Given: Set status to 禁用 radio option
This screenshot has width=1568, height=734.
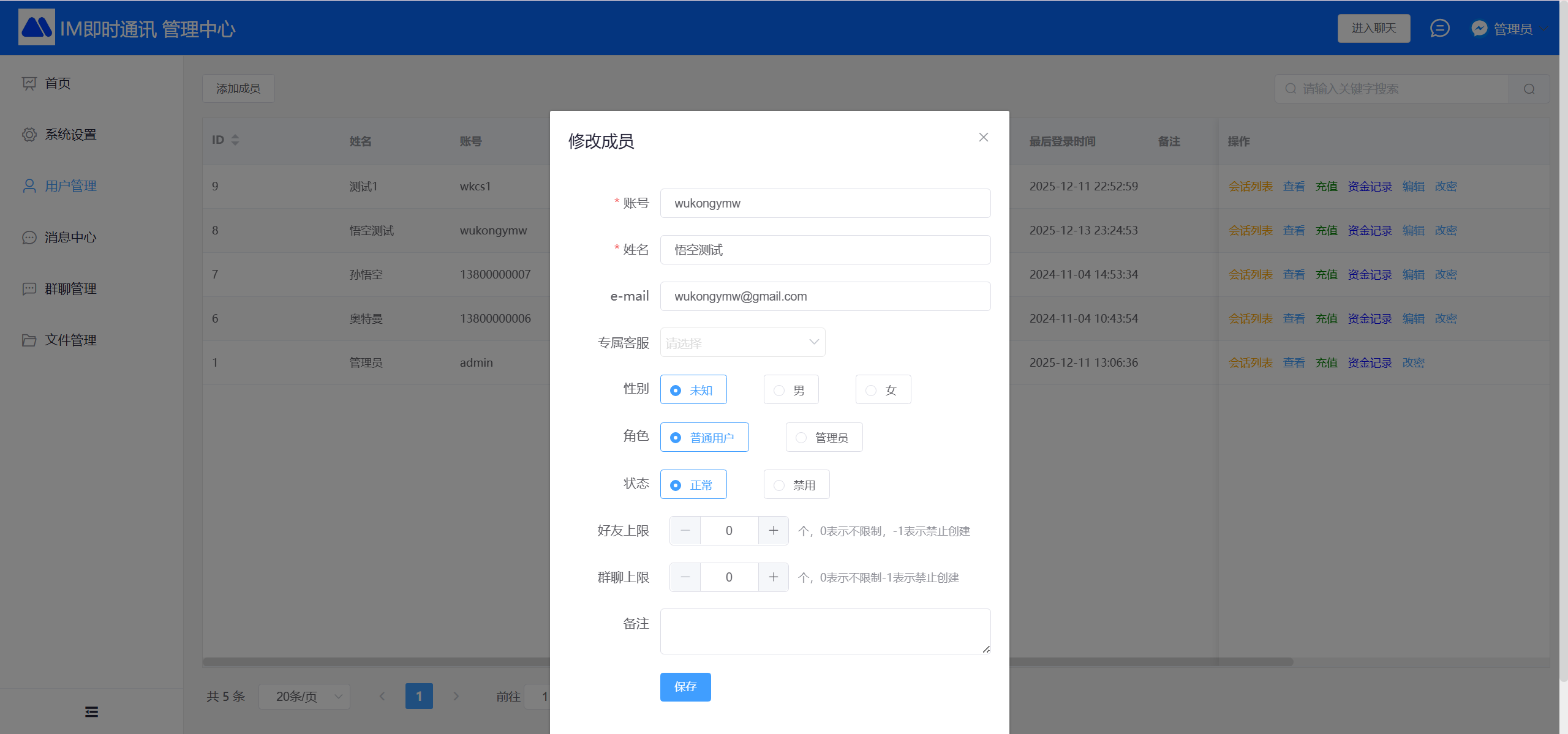Looking at the screenshot, I should coord(796,485).
